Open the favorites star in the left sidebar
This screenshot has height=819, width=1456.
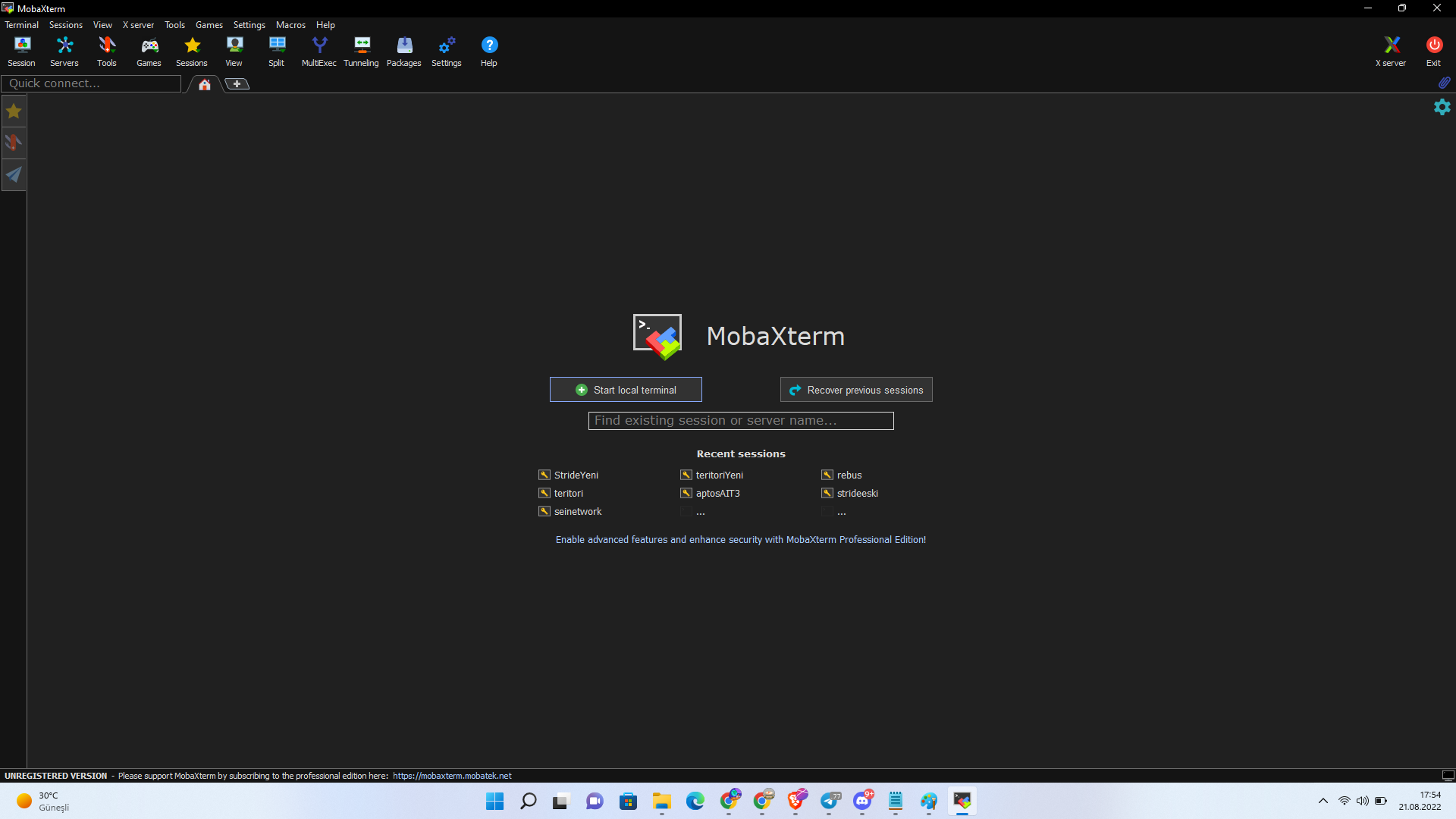(14, 111)
